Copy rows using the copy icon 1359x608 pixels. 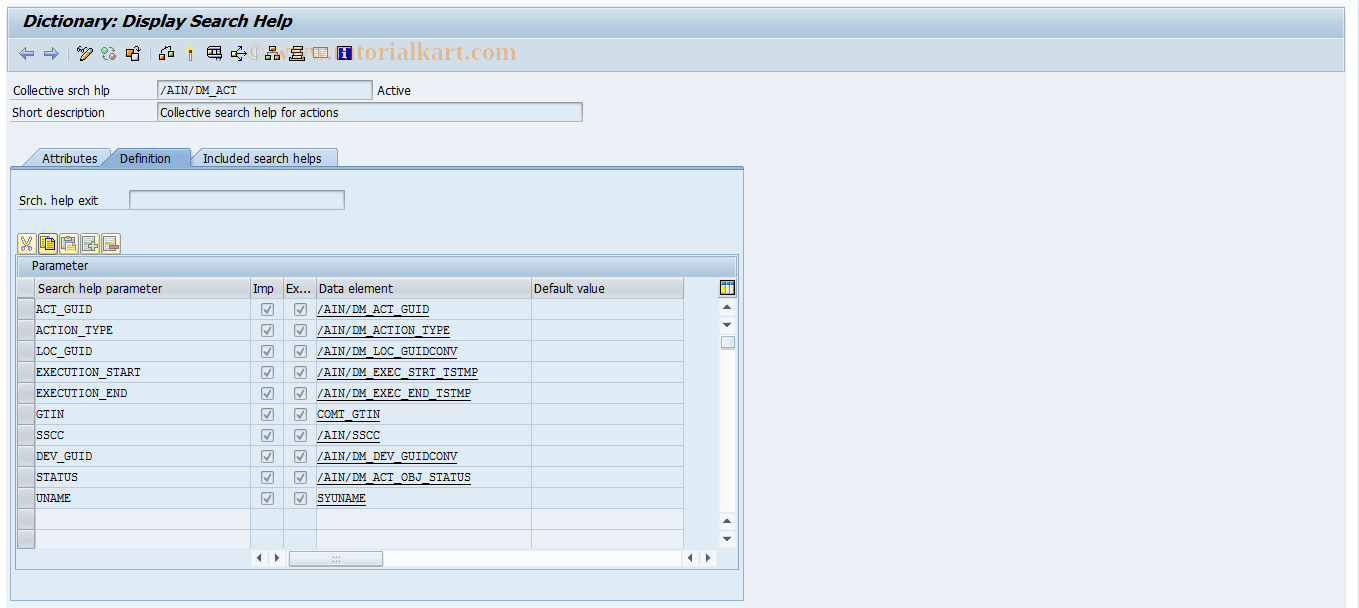click(x=47, y=243)
